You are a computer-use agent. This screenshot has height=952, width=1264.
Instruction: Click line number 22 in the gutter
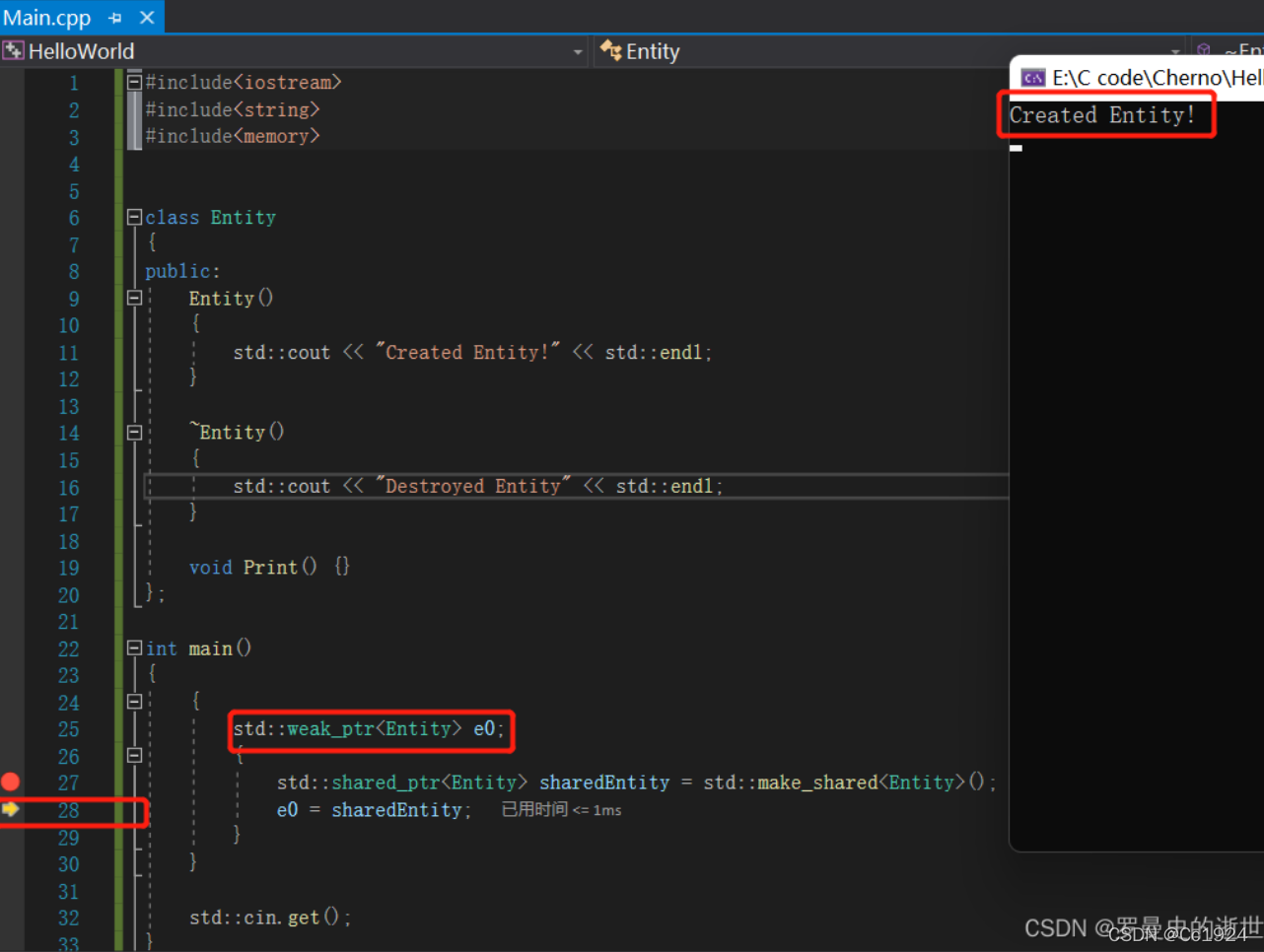click(x=68, y=648)
